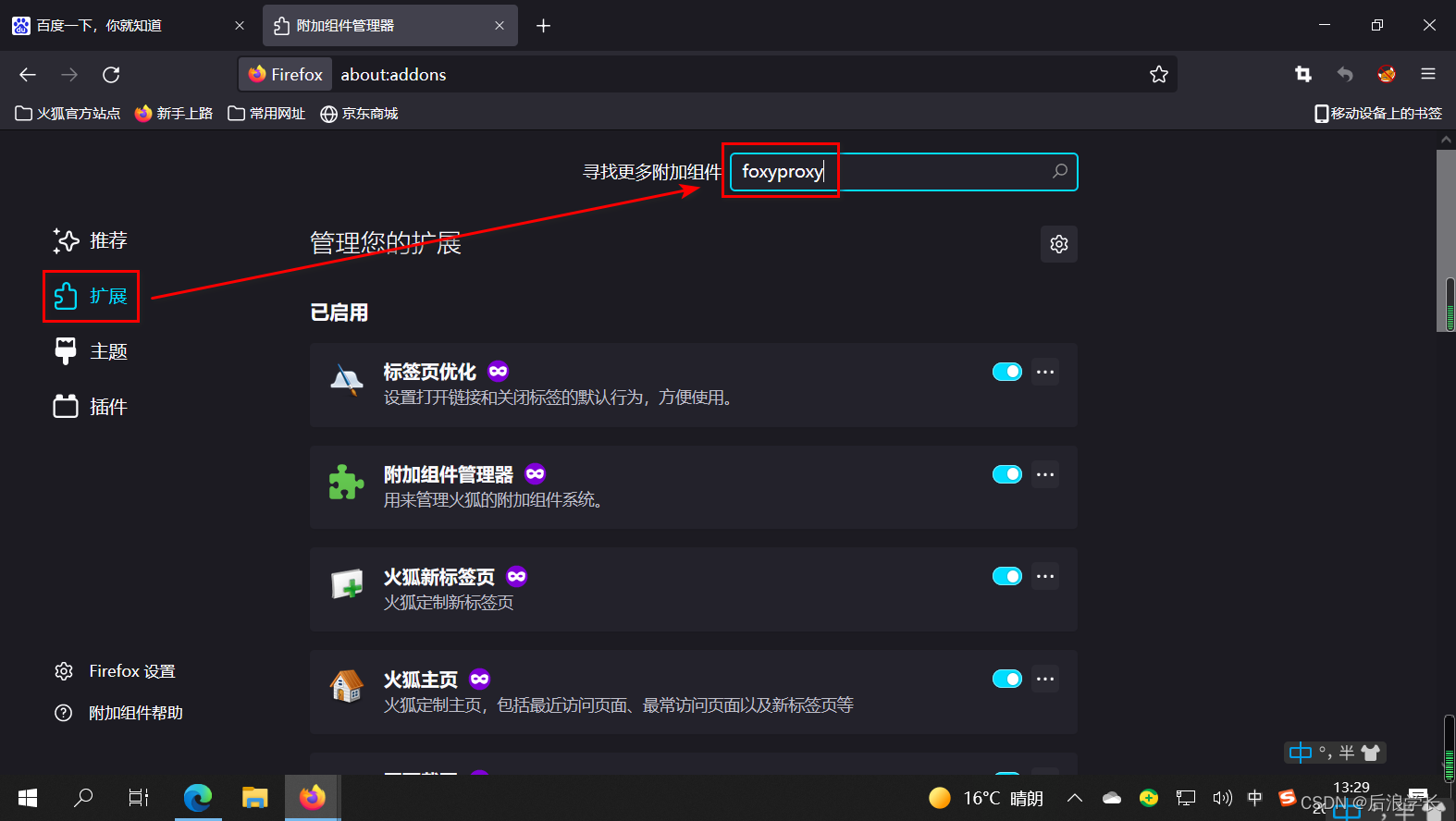Toggle off the 火狐主页 extension
This screenshot has width=1456, height=821.
tap(1007, 679)
